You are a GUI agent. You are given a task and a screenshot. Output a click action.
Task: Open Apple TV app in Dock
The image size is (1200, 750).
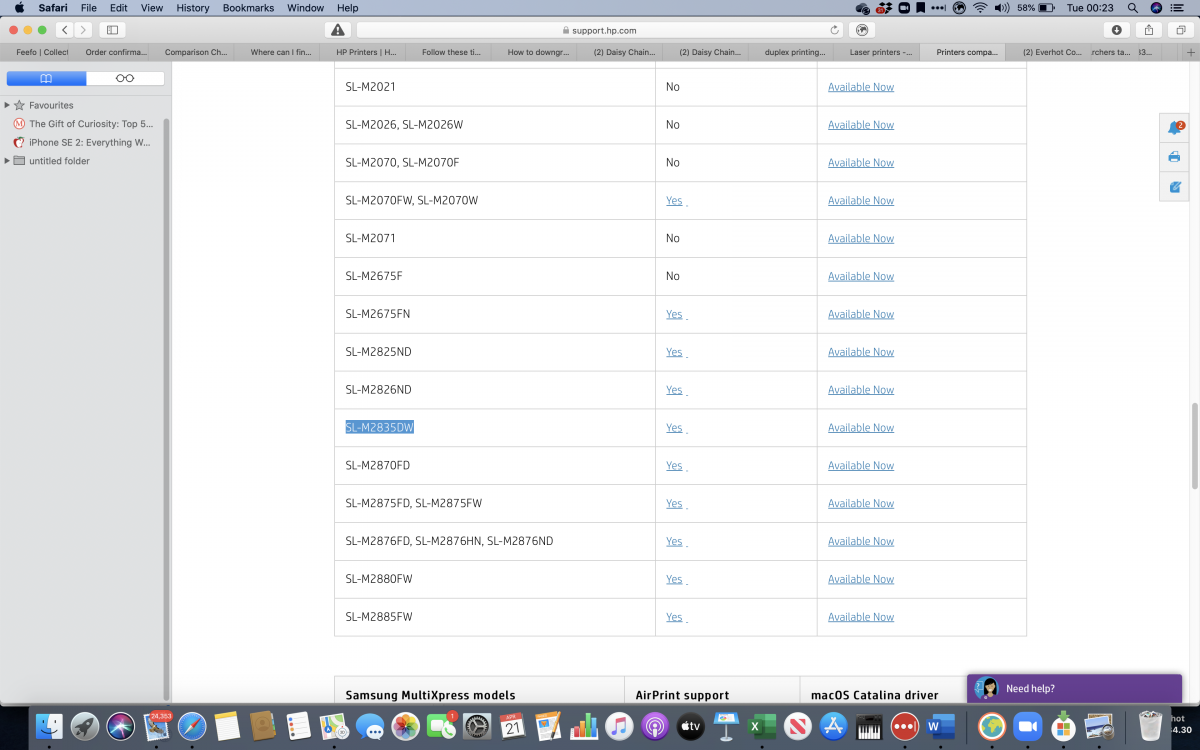[690, 726]
